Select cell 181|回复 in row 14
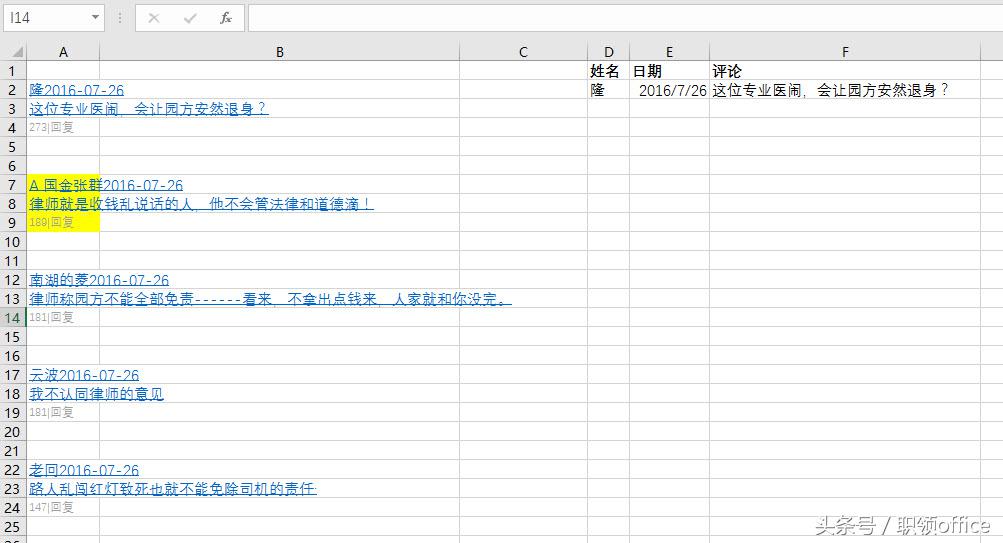Viewport: 1003px width, 543px height. [63, 318]
